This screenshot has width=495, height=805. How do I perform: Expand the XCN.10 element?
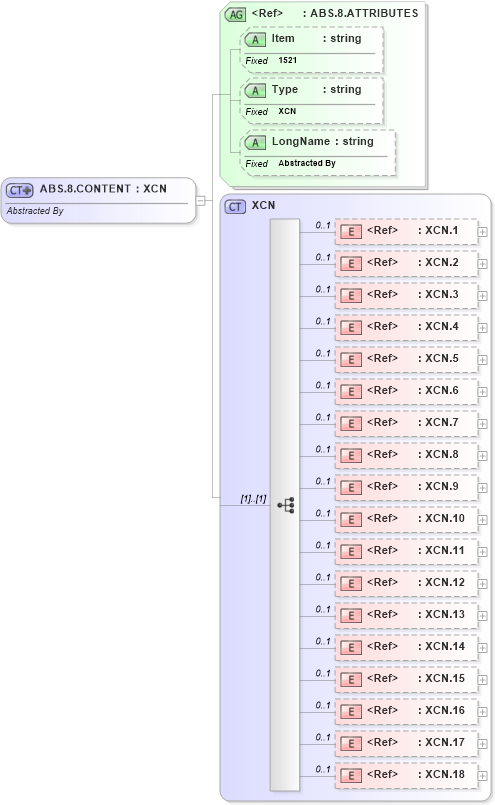(482, 520)
